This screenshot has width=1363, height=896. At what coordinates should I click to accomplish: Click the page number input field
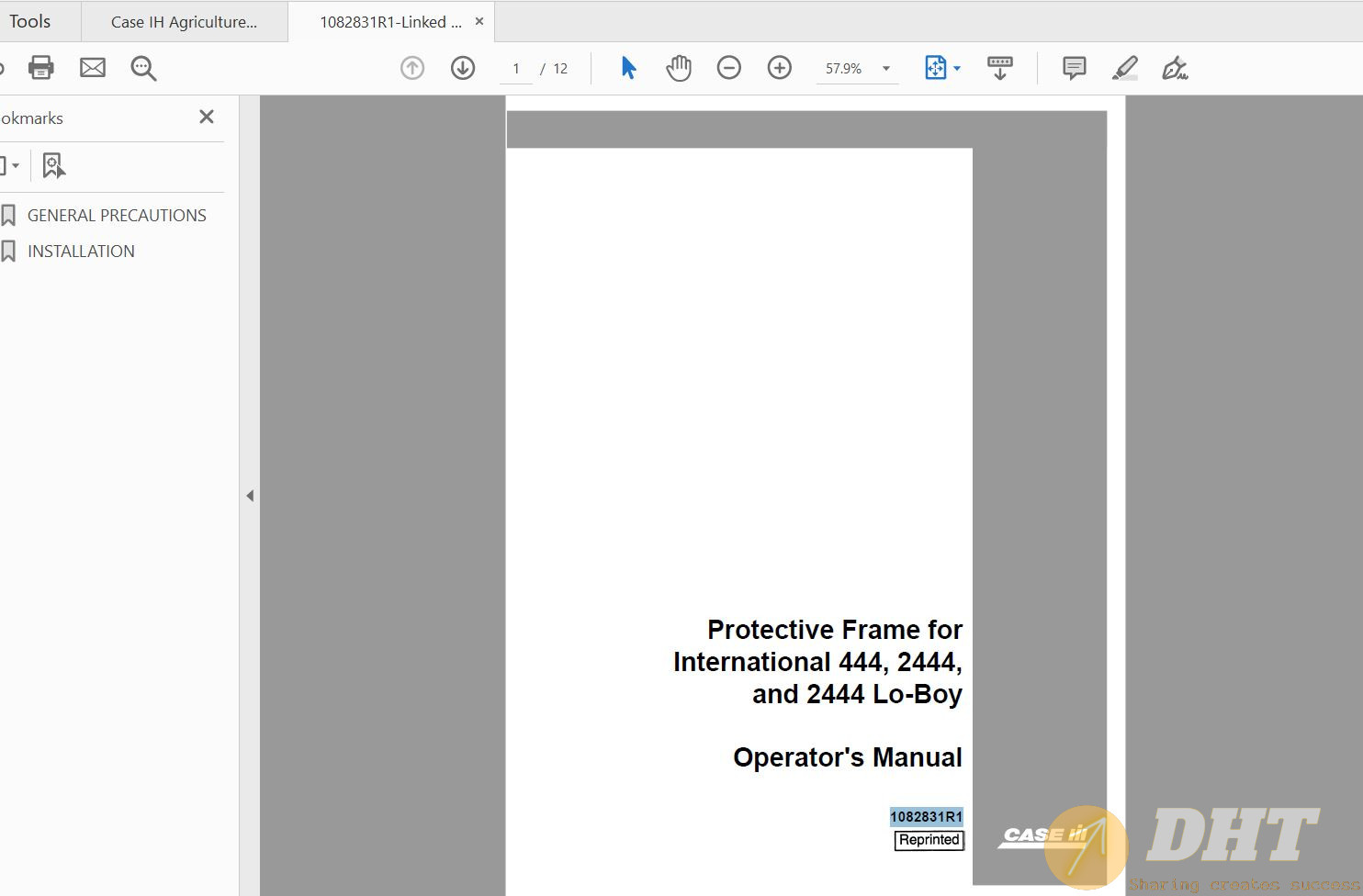pyautogui.click(x=516, y=69)
